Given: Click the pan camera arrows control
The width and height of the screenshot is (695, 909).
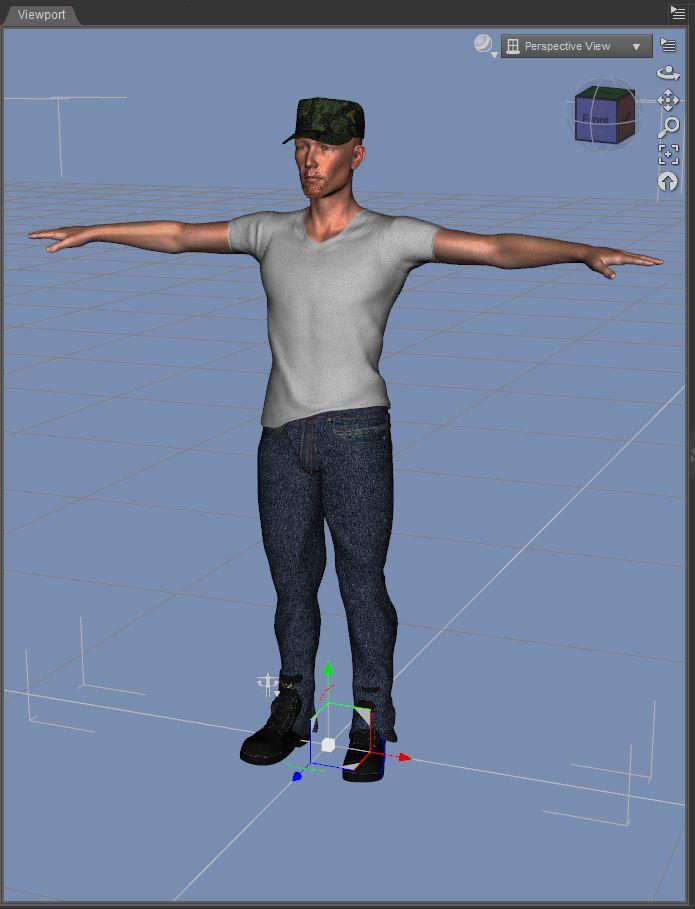Looking at the screenshot, I should click(x=668, y=100).
